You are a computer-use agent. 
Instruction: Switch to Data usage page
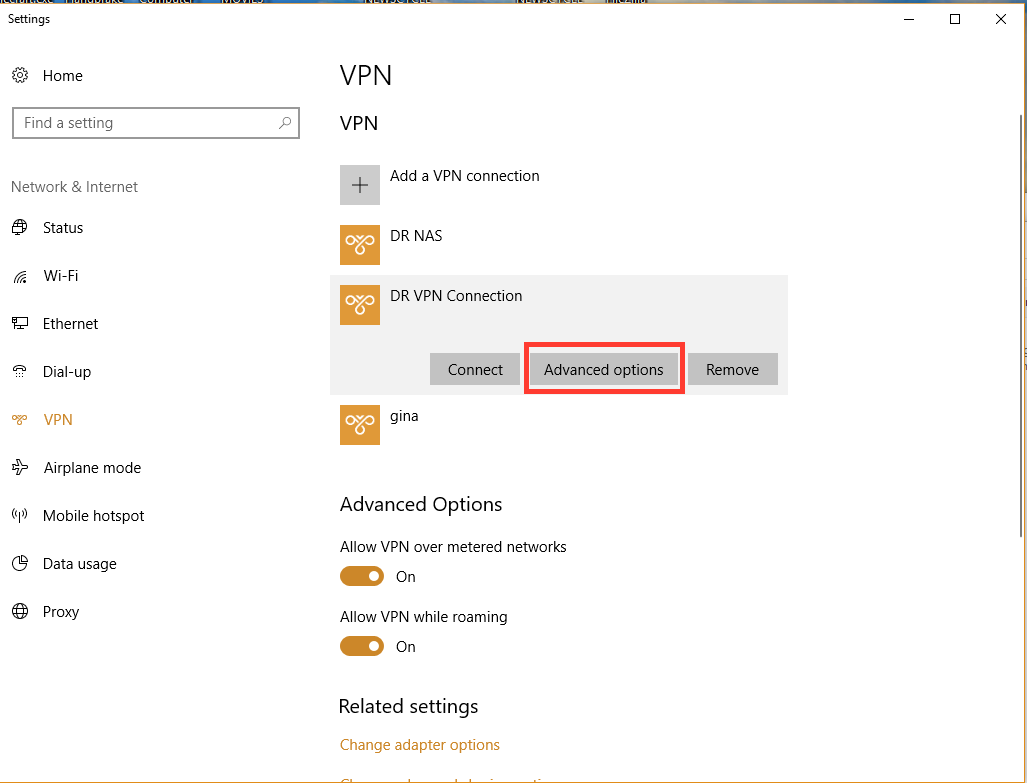tap(79, 564)
